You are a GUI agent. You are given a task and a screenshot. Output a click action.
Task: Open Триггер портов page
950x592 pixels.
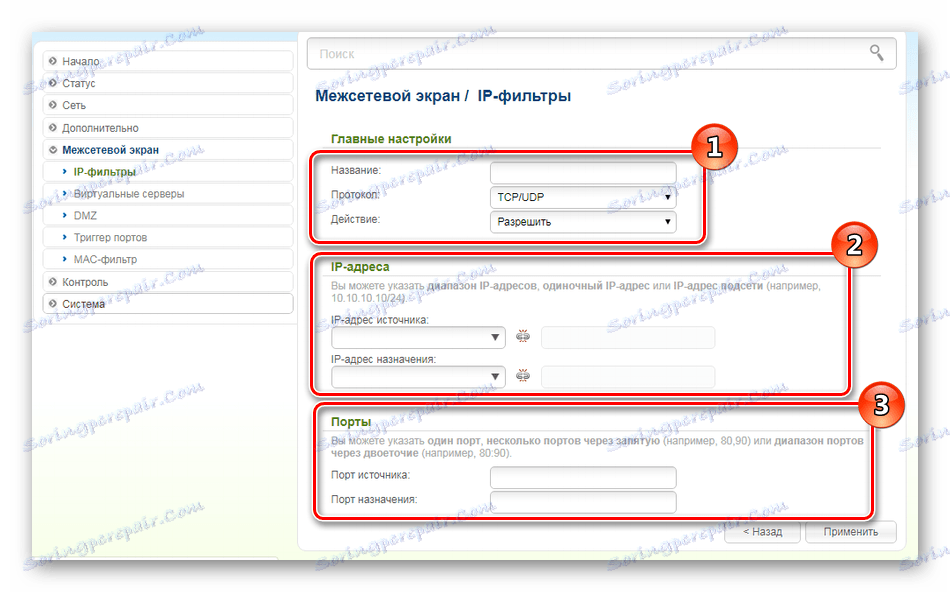(x=168, y=238)
